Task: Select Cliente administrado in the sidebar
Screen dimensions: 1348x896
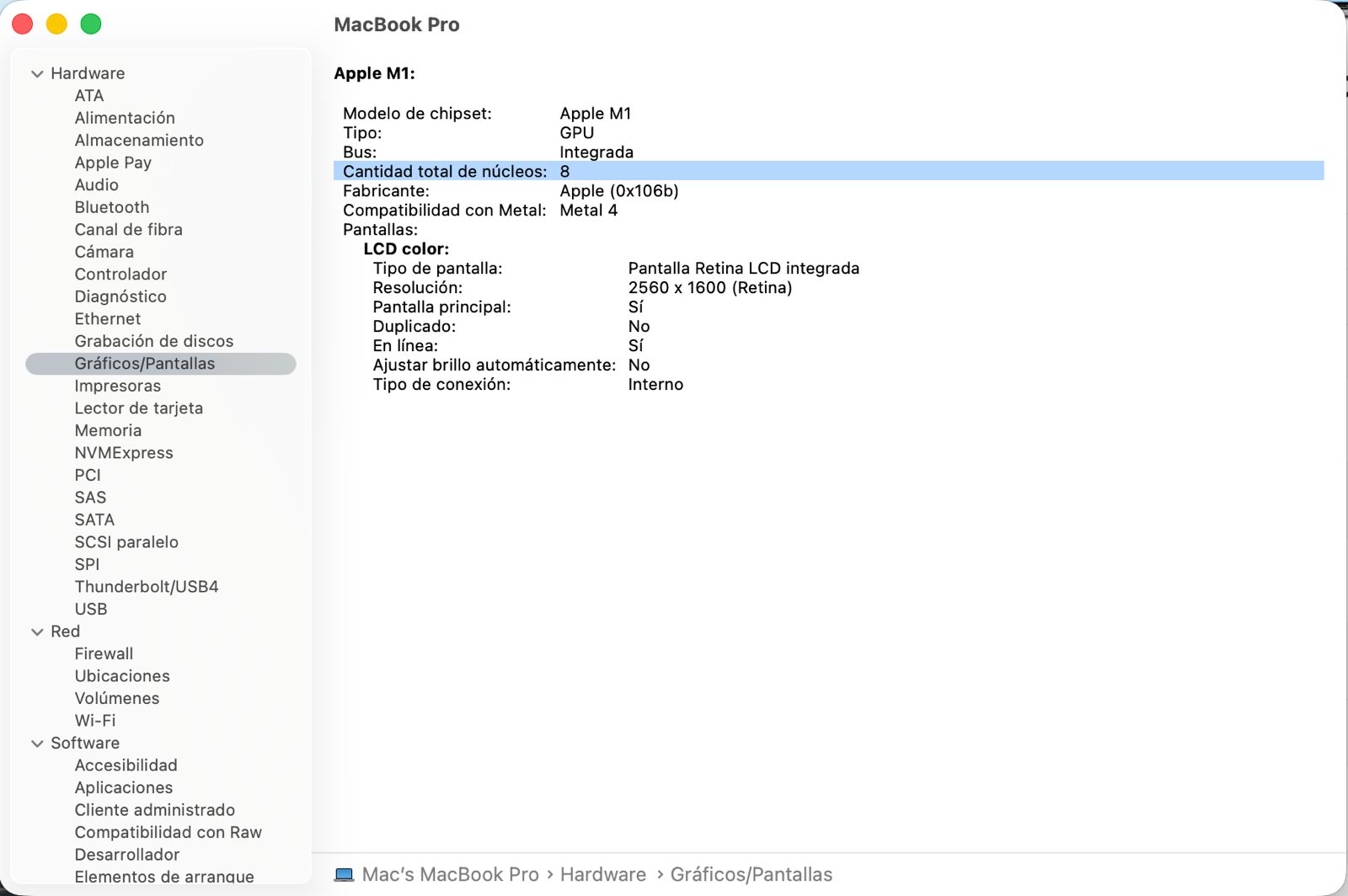Action: click(155, 810)
